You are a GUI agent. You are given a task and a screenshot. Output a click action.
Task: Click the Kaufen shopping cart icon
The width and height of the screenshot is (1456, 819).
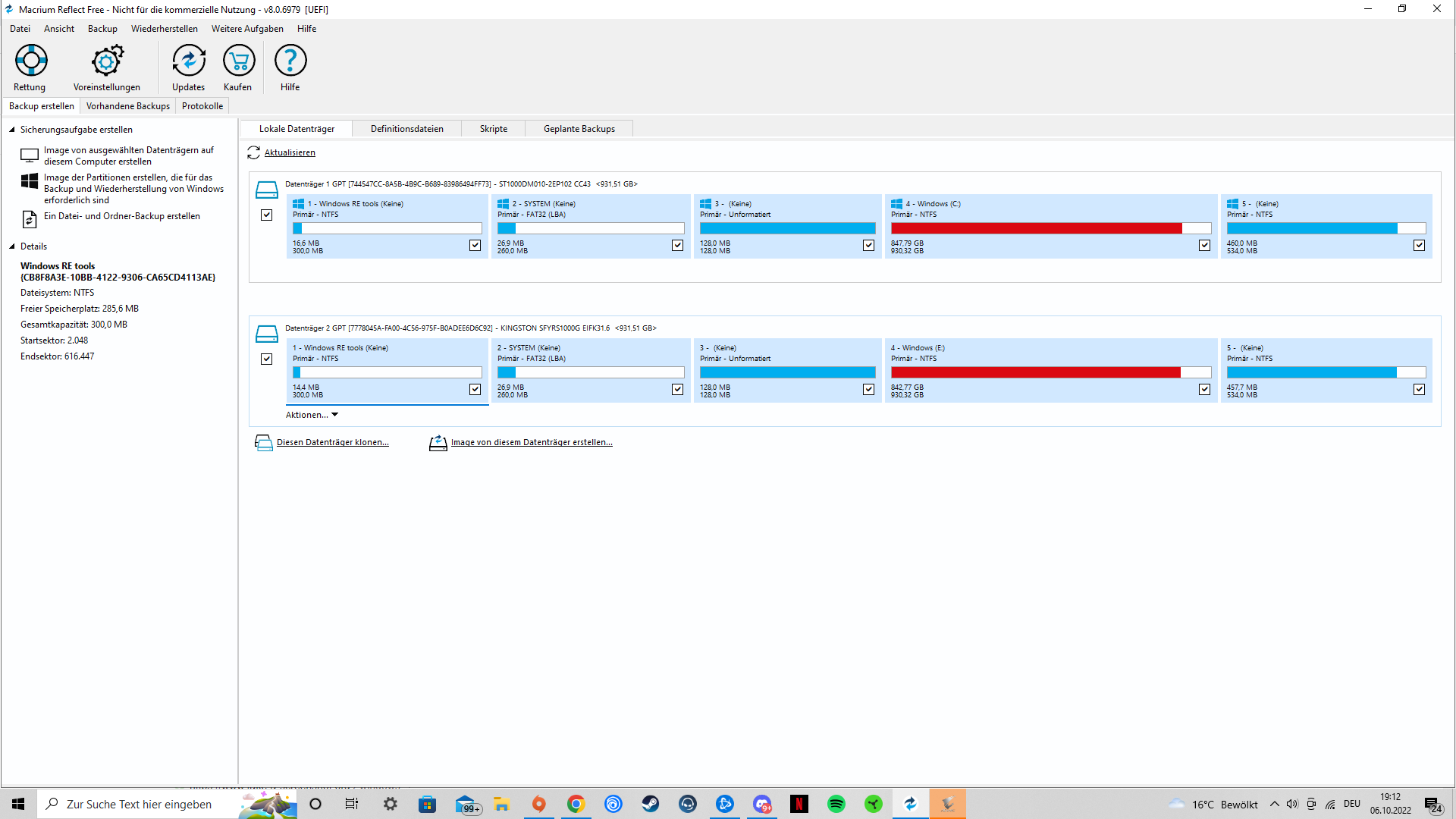[239, 61]
